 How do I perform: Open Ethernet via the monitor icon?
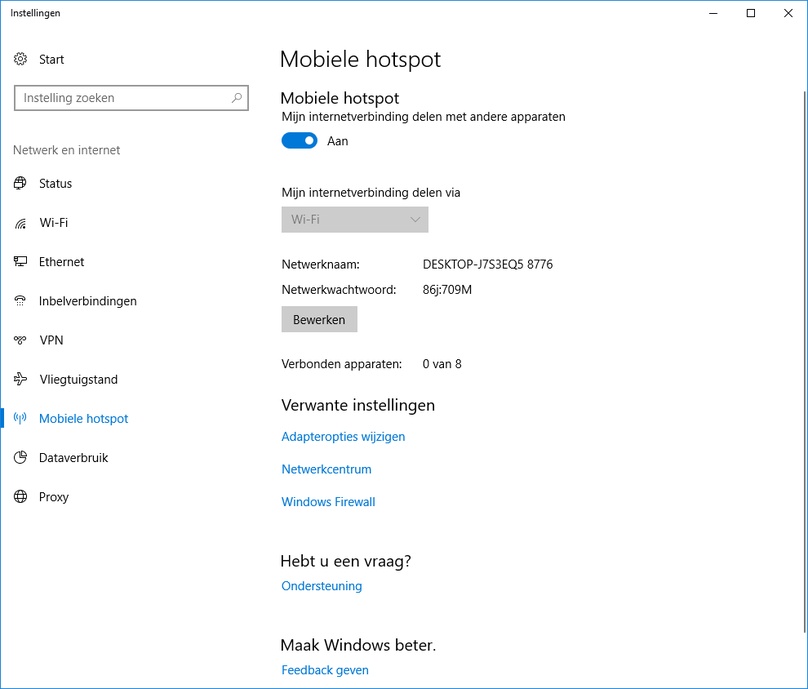tap(20, 261)
